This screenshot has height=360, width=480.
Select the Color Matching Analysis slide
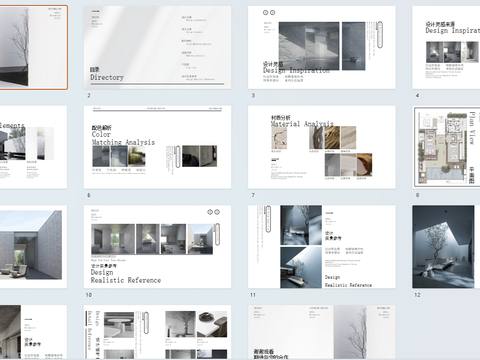157,147
